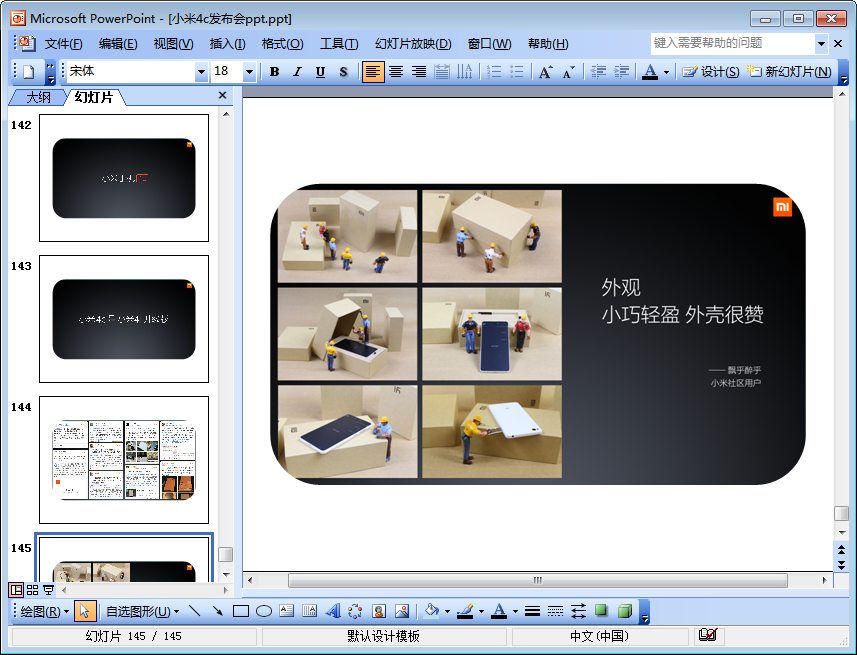The image size is (857, 655).
Task: Toggle Bold formatting
Action: pos(274,72)
